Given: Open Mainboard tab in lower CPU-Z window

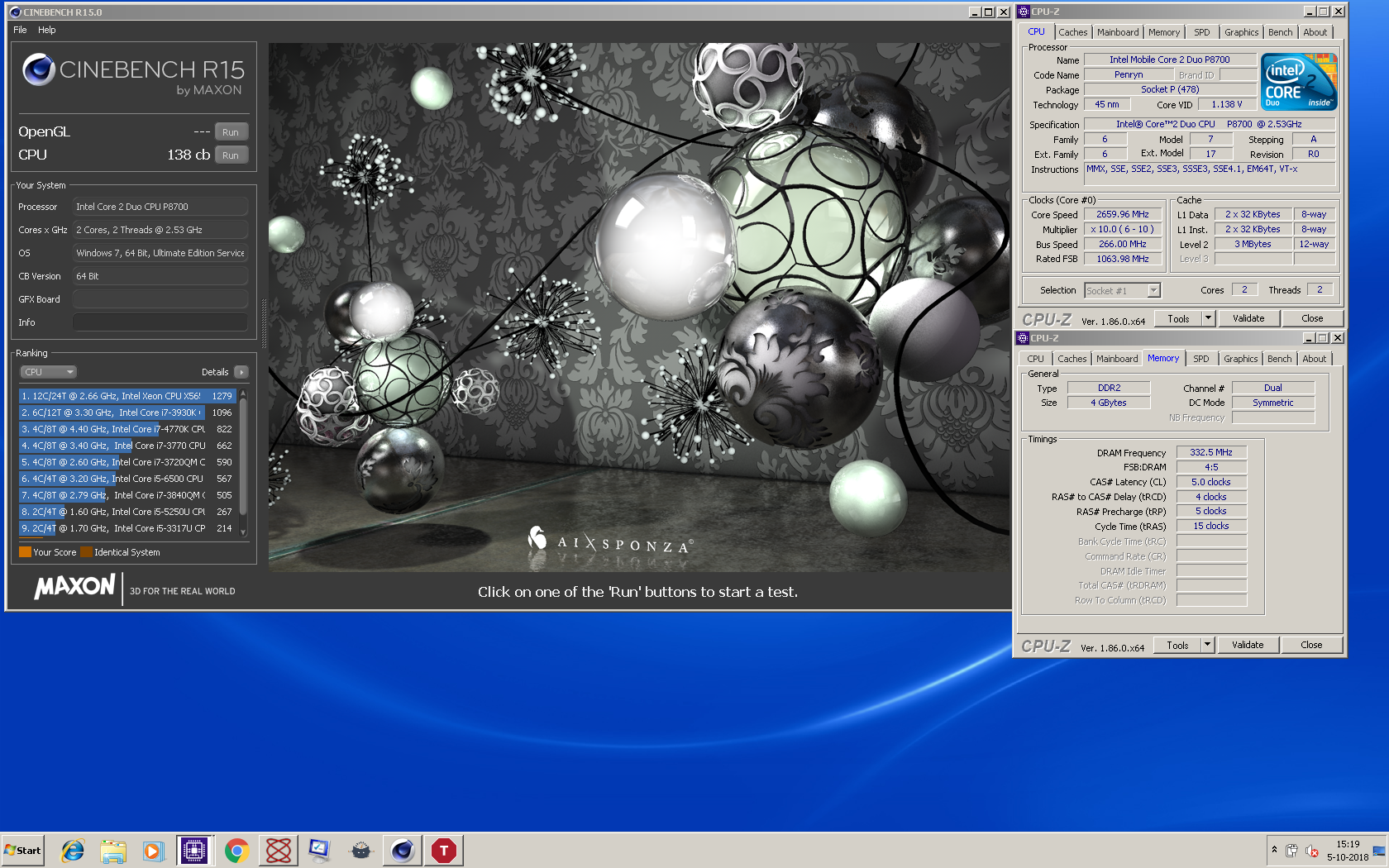Looking at the screenshot, I should (1117, 359).
